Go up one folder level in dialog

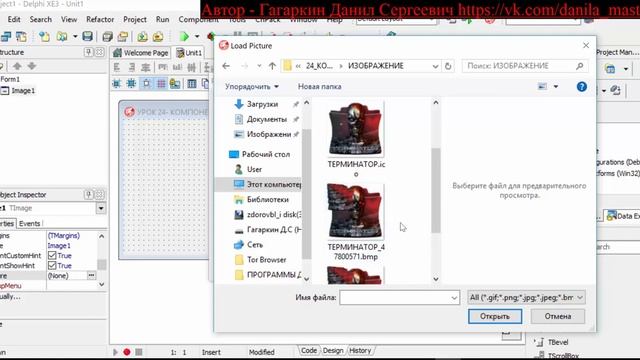(x=272, y=66)
